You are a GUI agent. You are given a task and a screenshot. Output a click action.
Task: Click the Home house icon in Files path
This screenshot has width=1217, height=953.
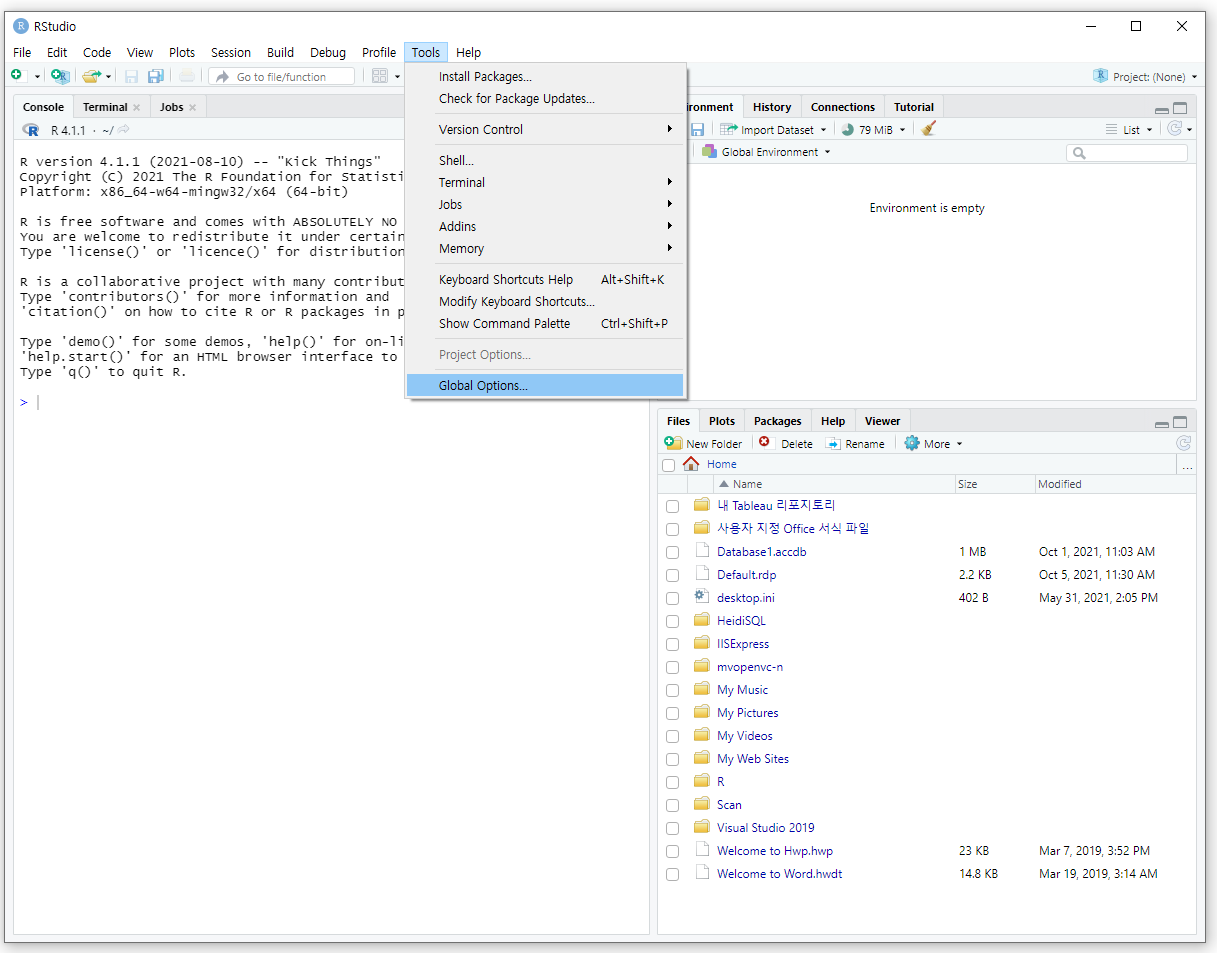click(691, 464)
